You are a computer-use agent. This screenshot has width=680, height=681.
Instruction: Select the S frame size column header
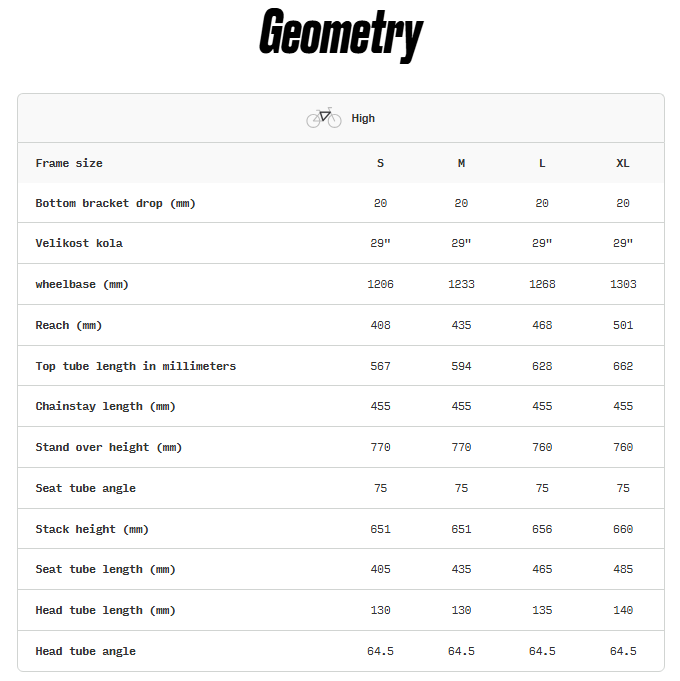380,163
